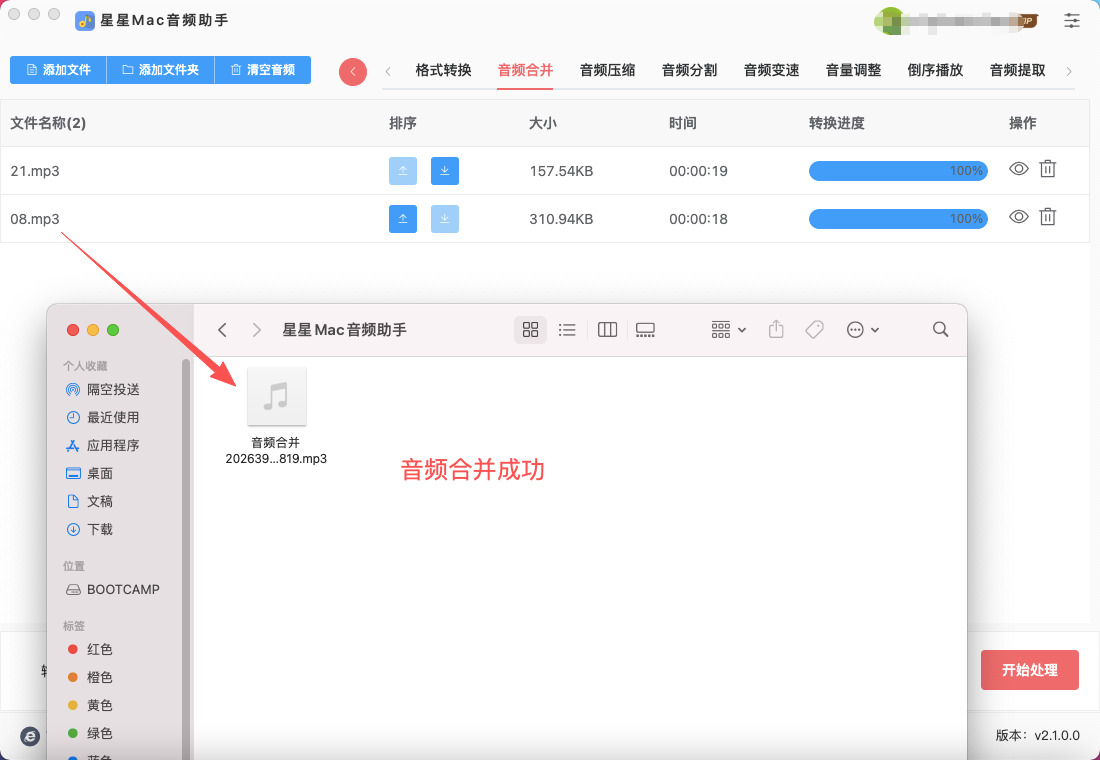Switch Finder to column view
The image size is (1100, 760).
coord(607,330)
